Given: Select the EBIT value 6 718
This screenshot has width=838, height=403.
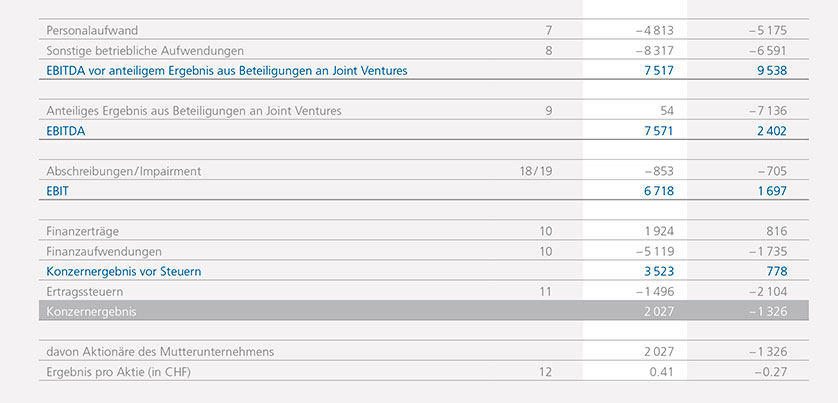Looking at the screenshot, I should pos(649,190).
